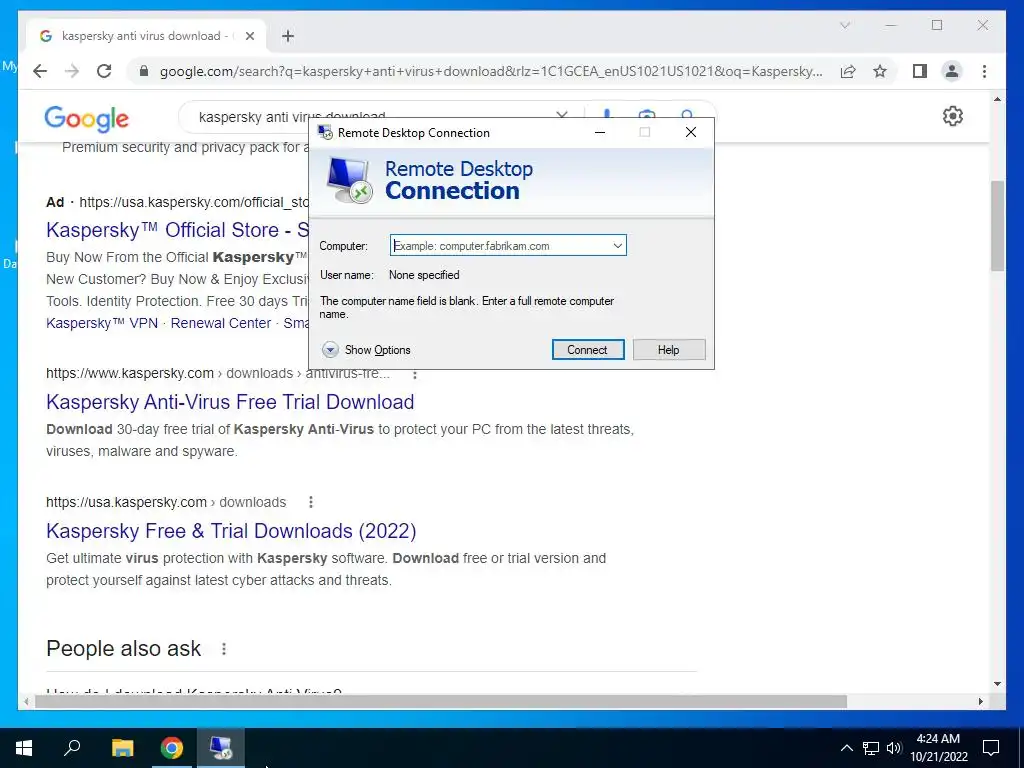Click the People also ask heading
1024x768 pixels.
[123, 648]
